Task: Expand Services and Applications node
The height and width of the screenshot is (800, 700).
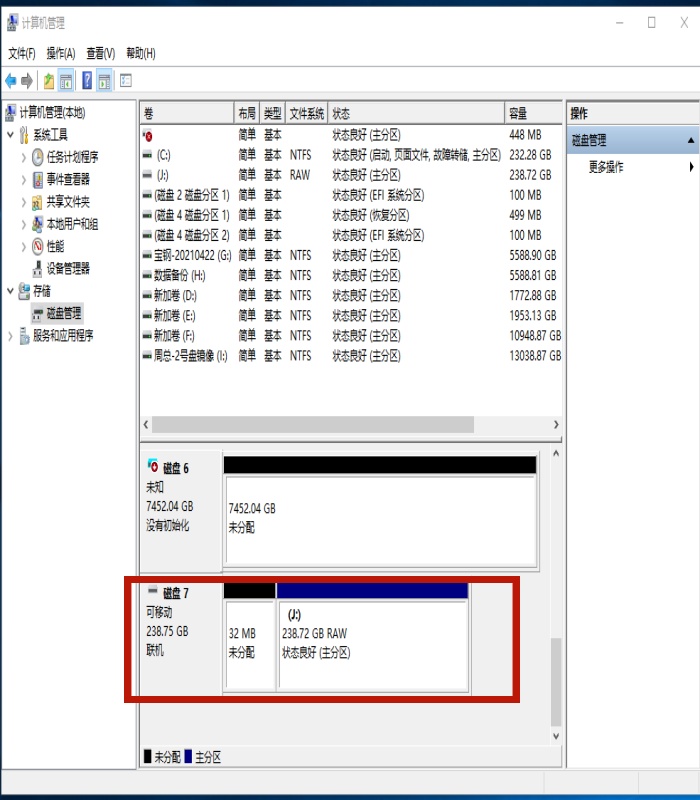Action: coord(10,336)
